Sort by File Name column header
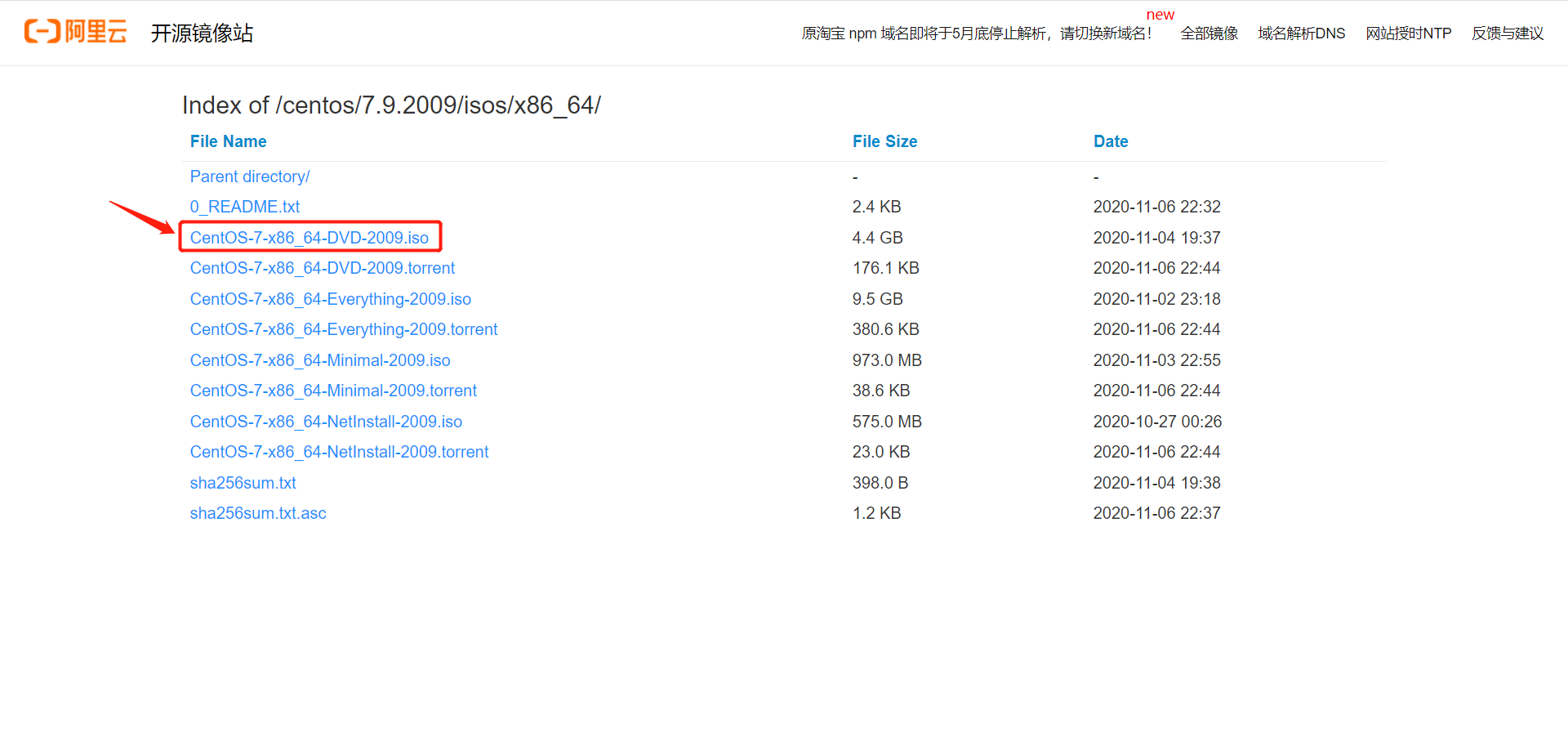The image size is (1568, 737). (229, 141)
